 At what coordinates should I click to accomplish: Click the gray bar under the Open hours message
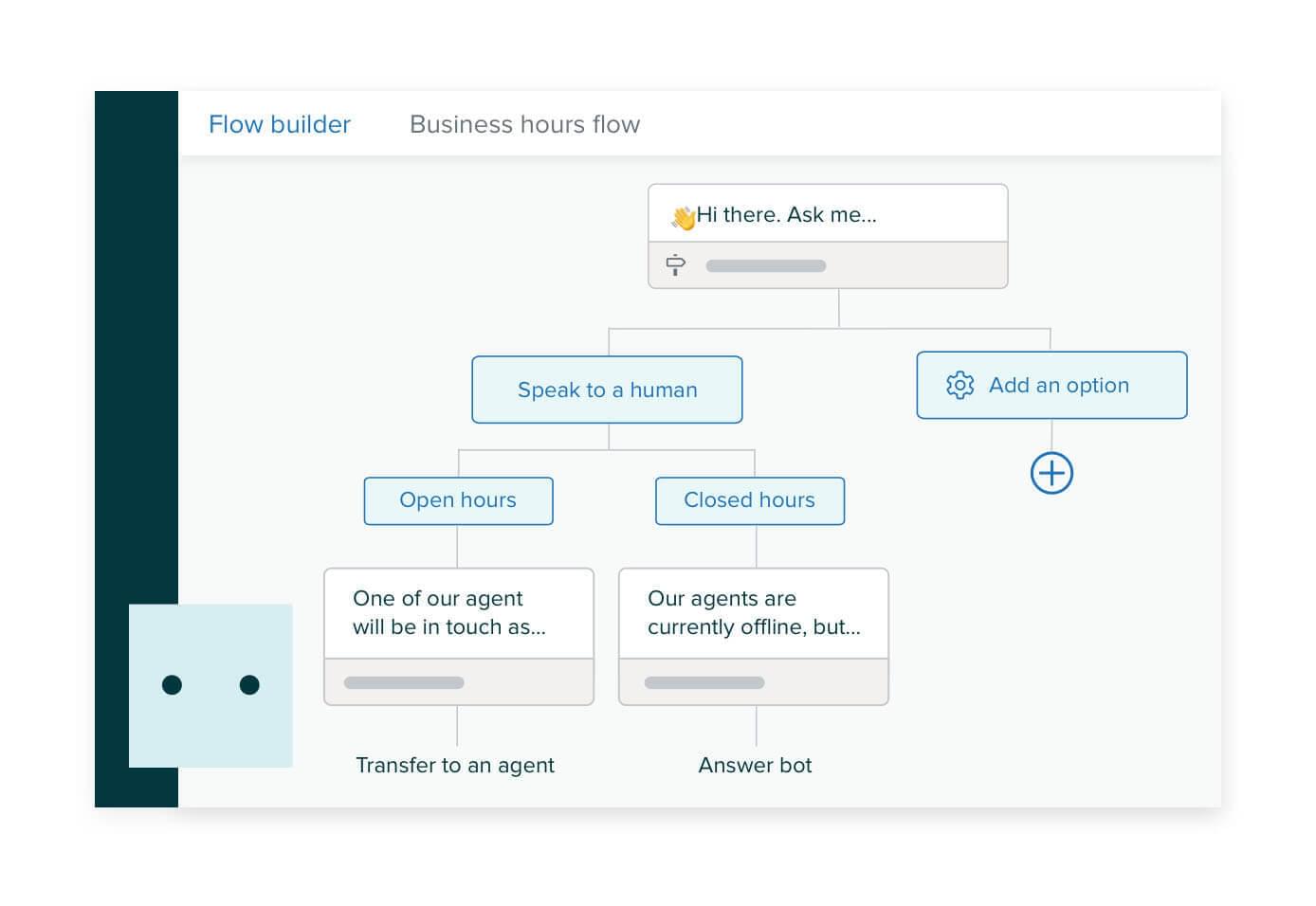(x=404, y=682)
